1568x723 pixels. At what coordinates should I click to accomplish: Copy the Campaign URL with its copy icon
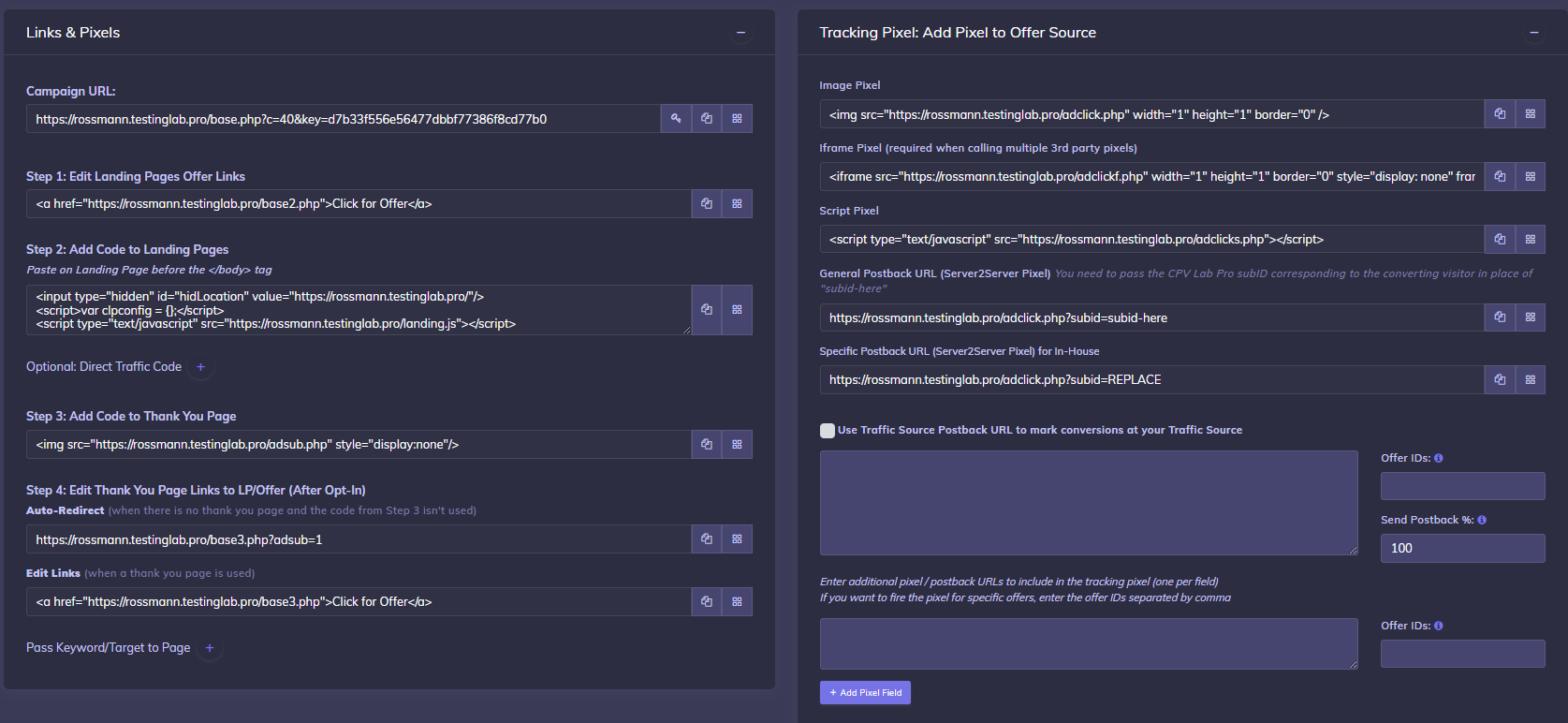[707, 119]
